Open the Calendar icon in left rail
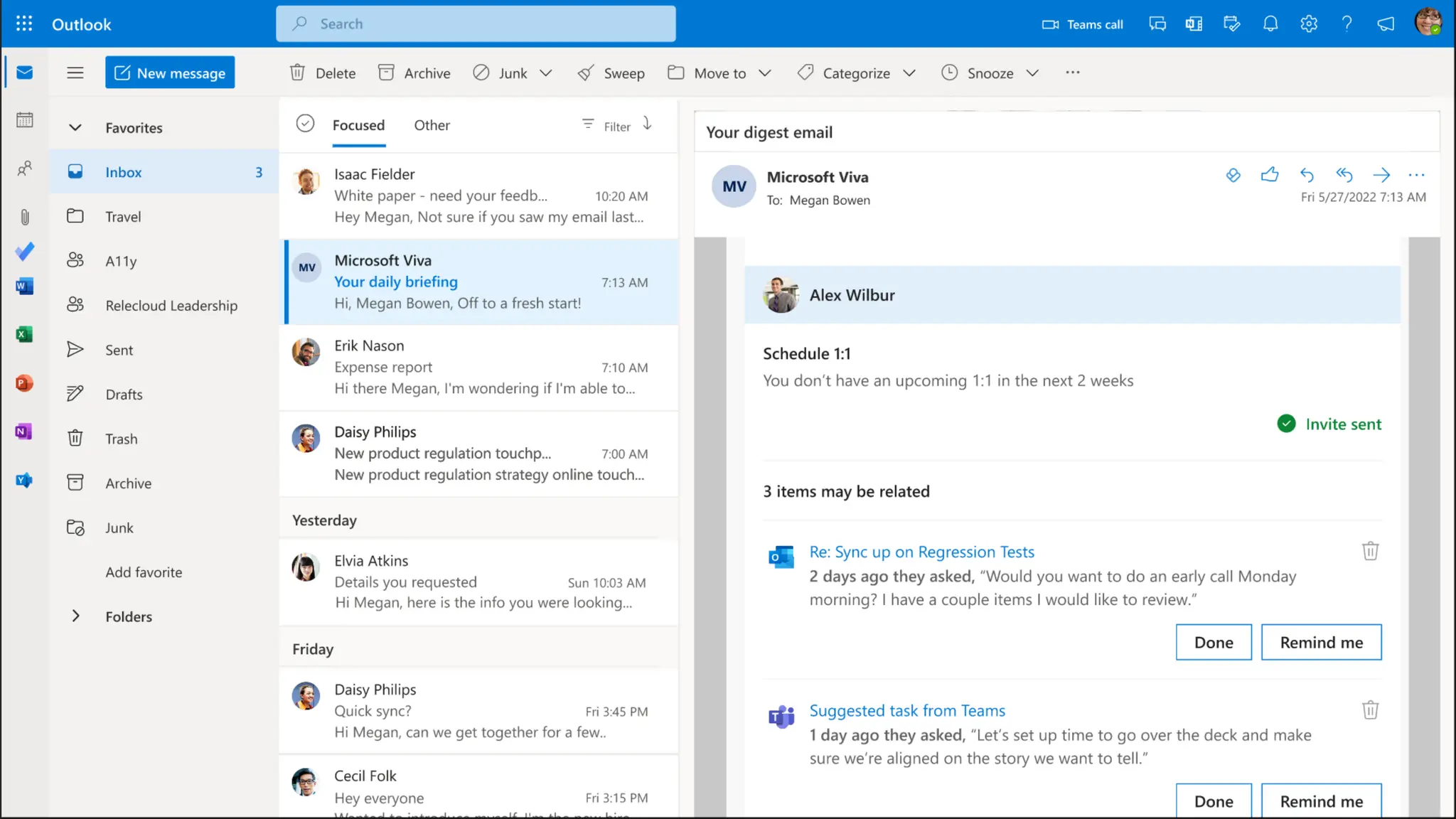The height and width of the screenshot is (819, 1456). click(x=25, y=120)
